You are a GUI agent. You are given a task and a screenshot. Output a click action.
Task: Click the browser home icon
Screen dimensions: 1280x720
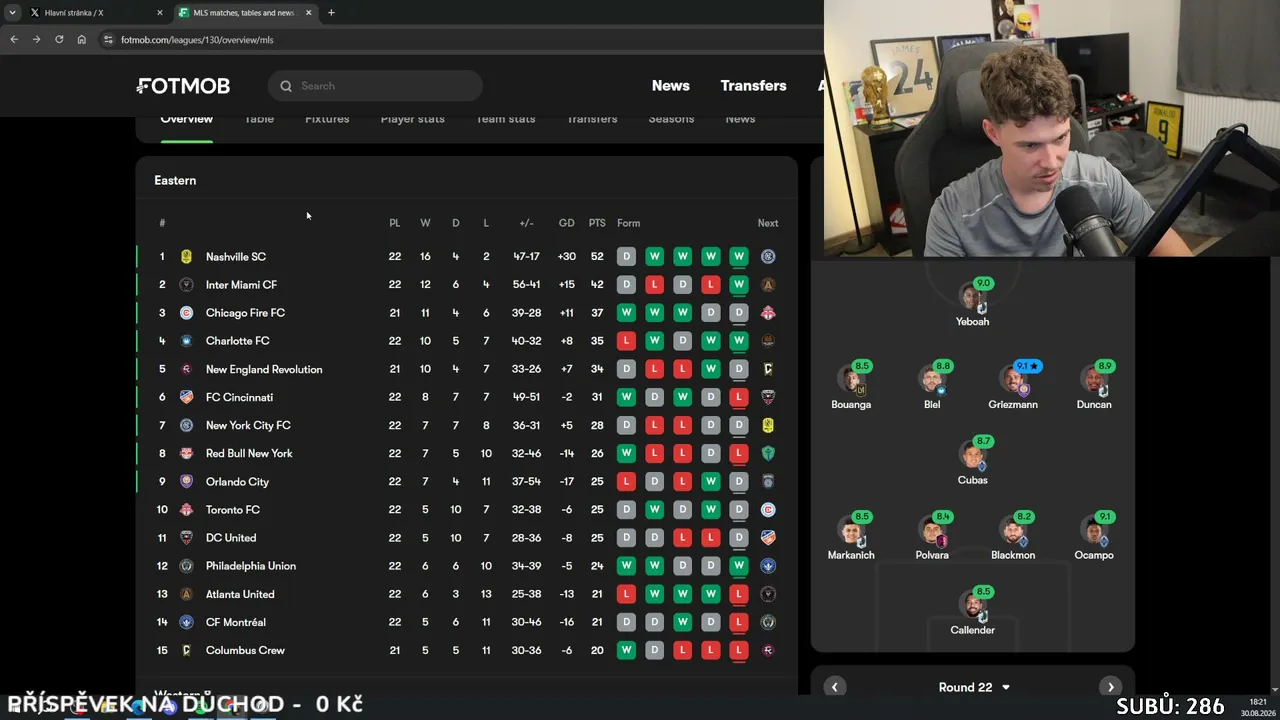[x=82, y=40]
